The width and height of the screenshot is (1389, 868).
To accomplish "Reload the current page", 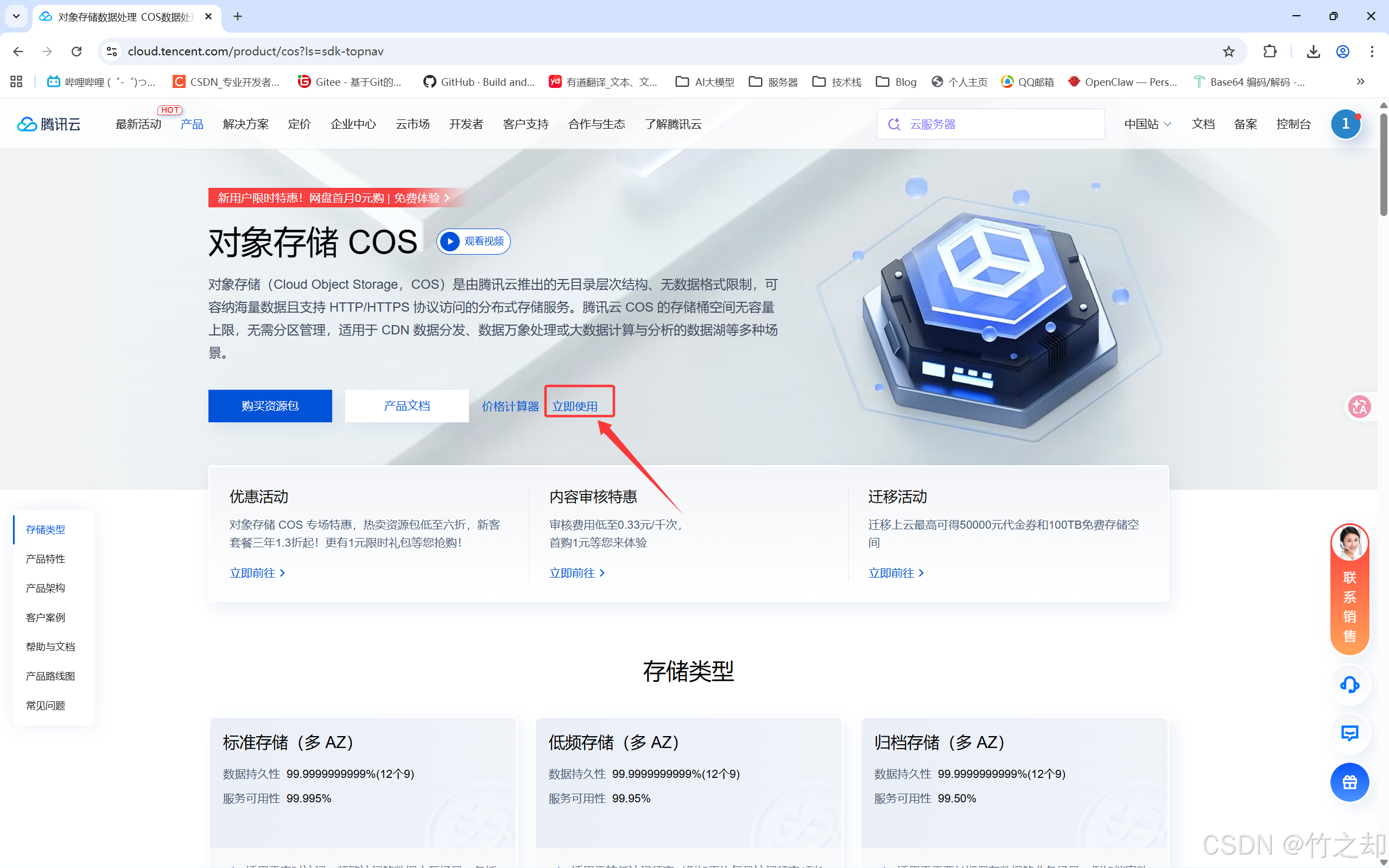I will [77, 52].
